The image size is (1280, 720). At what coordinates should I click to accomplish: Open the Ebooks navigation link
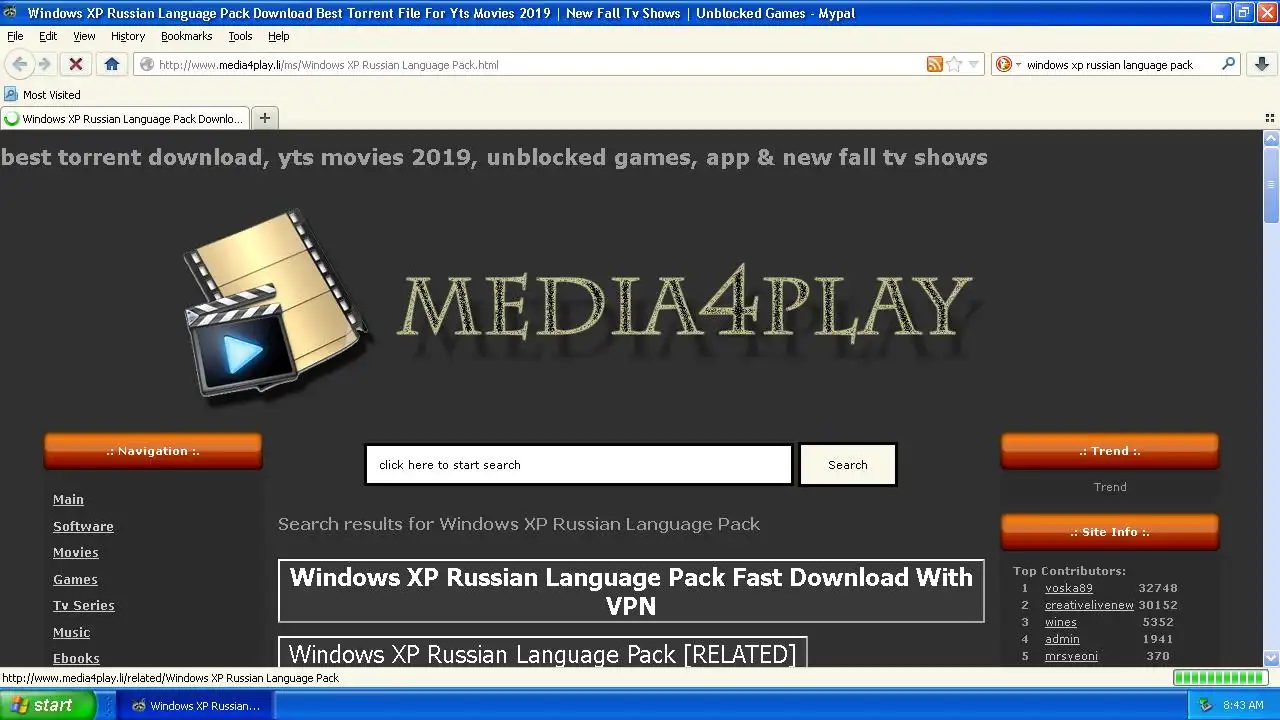[76, 658]
